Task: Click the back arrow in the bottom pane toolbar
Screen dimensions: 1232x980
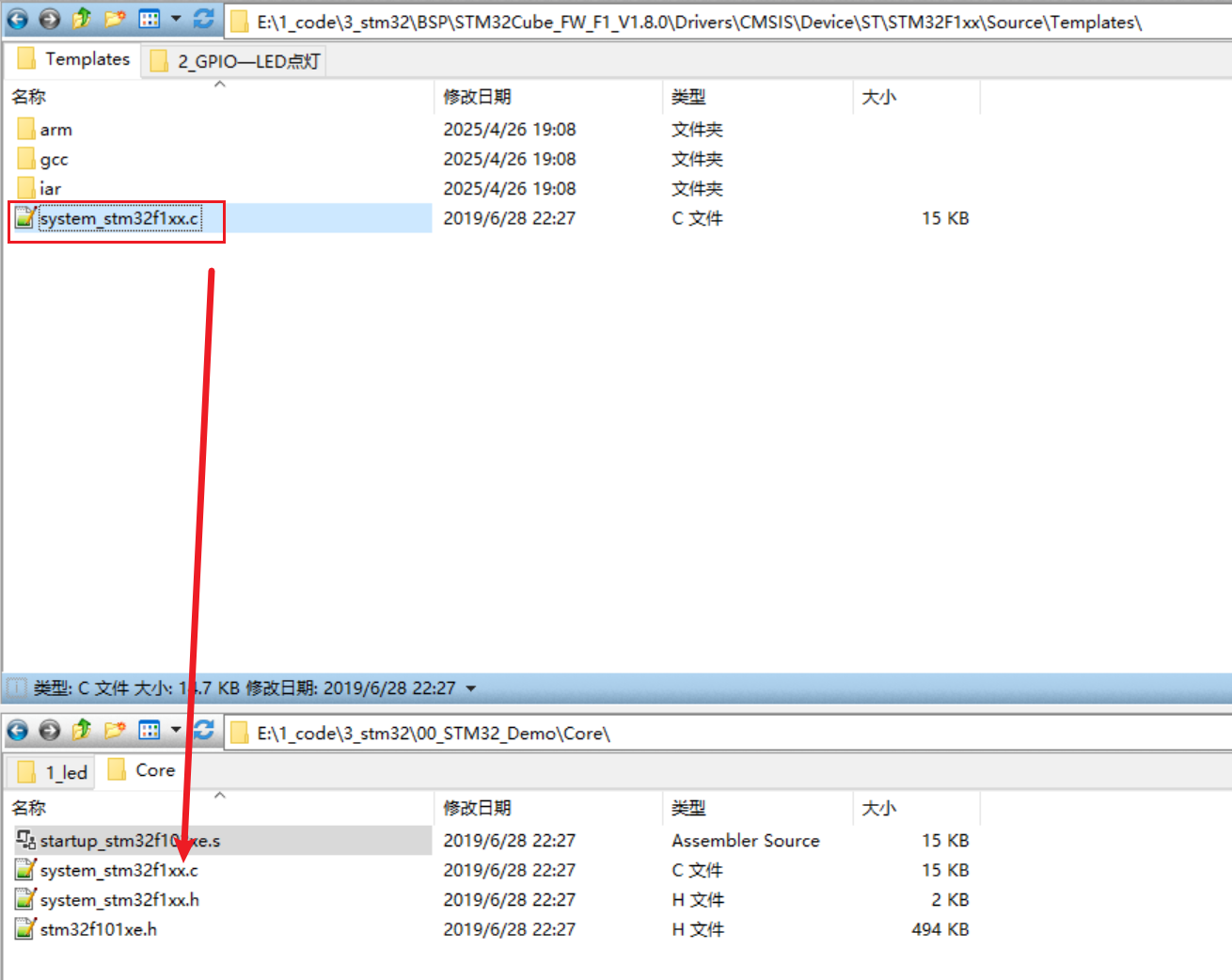Action: point(19,731)
